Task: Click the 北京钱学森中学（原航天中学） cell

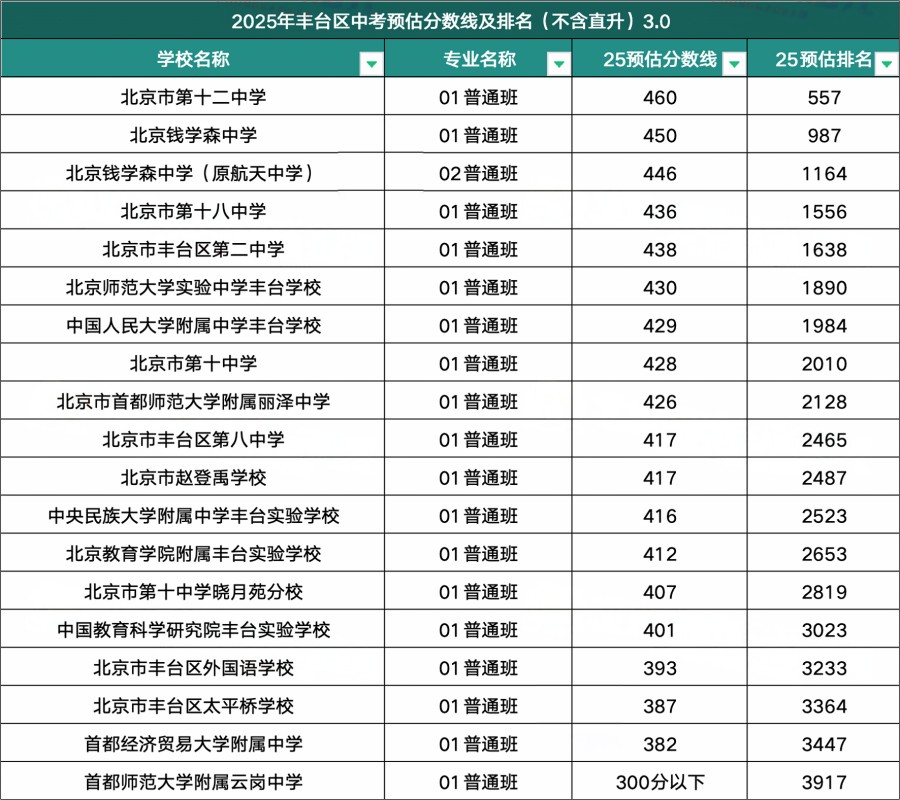Action: coord(195,172)
